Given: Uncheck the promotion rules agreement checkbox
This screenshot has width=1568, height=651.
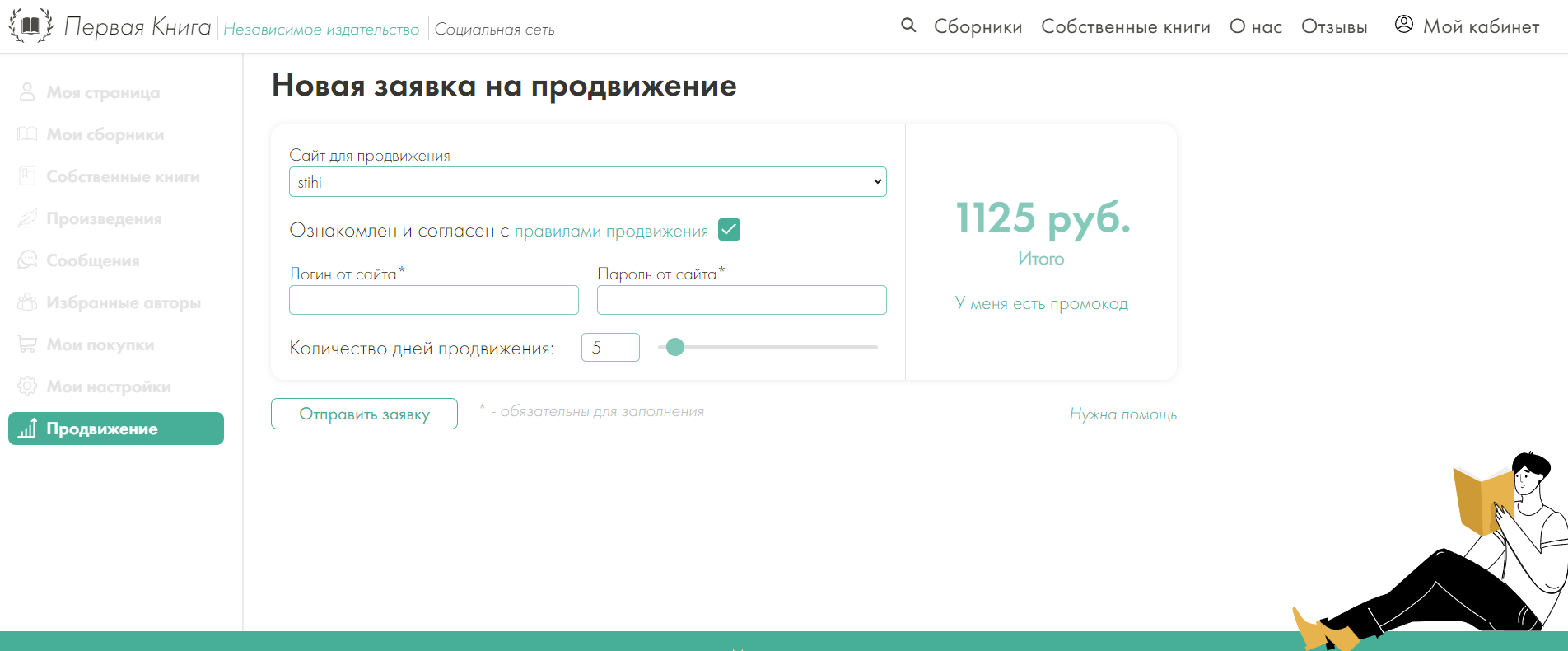Looking at the screenshot, I should pos(729,230).
